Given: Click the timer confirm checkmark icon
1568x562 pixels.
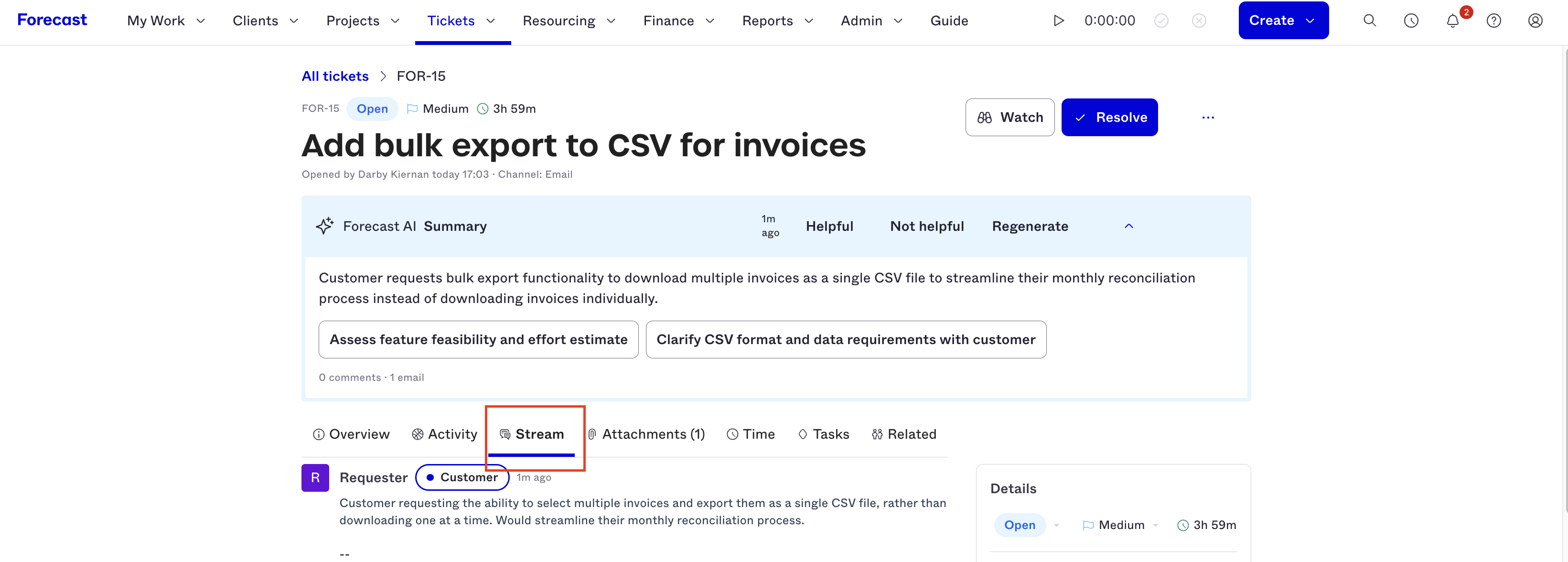Looking at the screenshot, I should pyautogui.click(x=1161, y=21).
